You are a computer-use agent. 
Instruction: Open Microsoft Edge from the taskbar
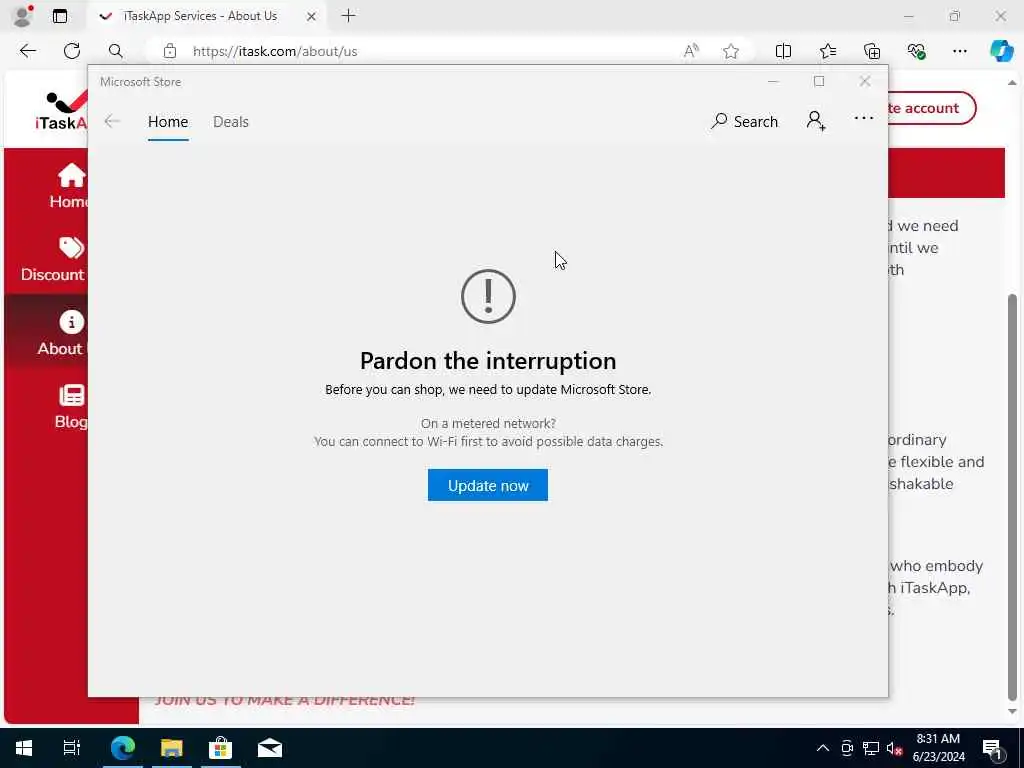[122, 748]
